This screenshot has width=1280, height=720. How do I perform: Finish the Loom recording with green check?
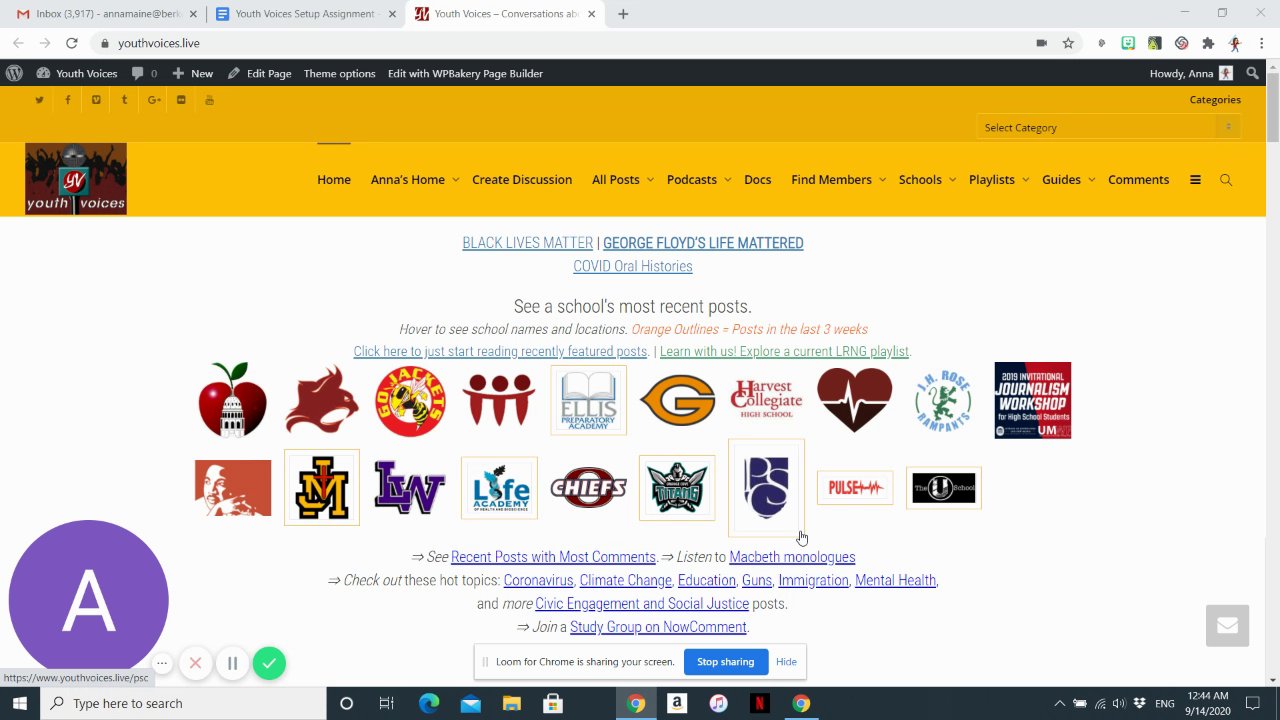click(269, 663)
